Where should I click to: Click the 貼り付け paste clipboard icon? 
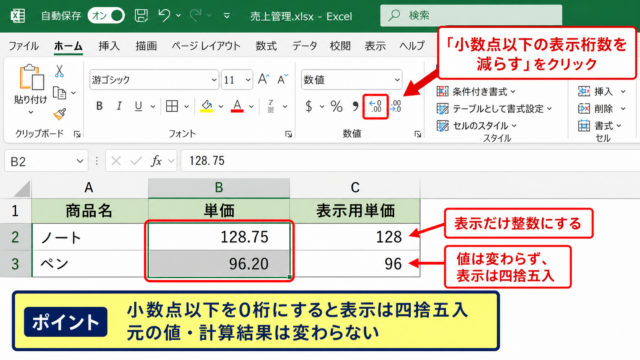(x=31, y=77)
